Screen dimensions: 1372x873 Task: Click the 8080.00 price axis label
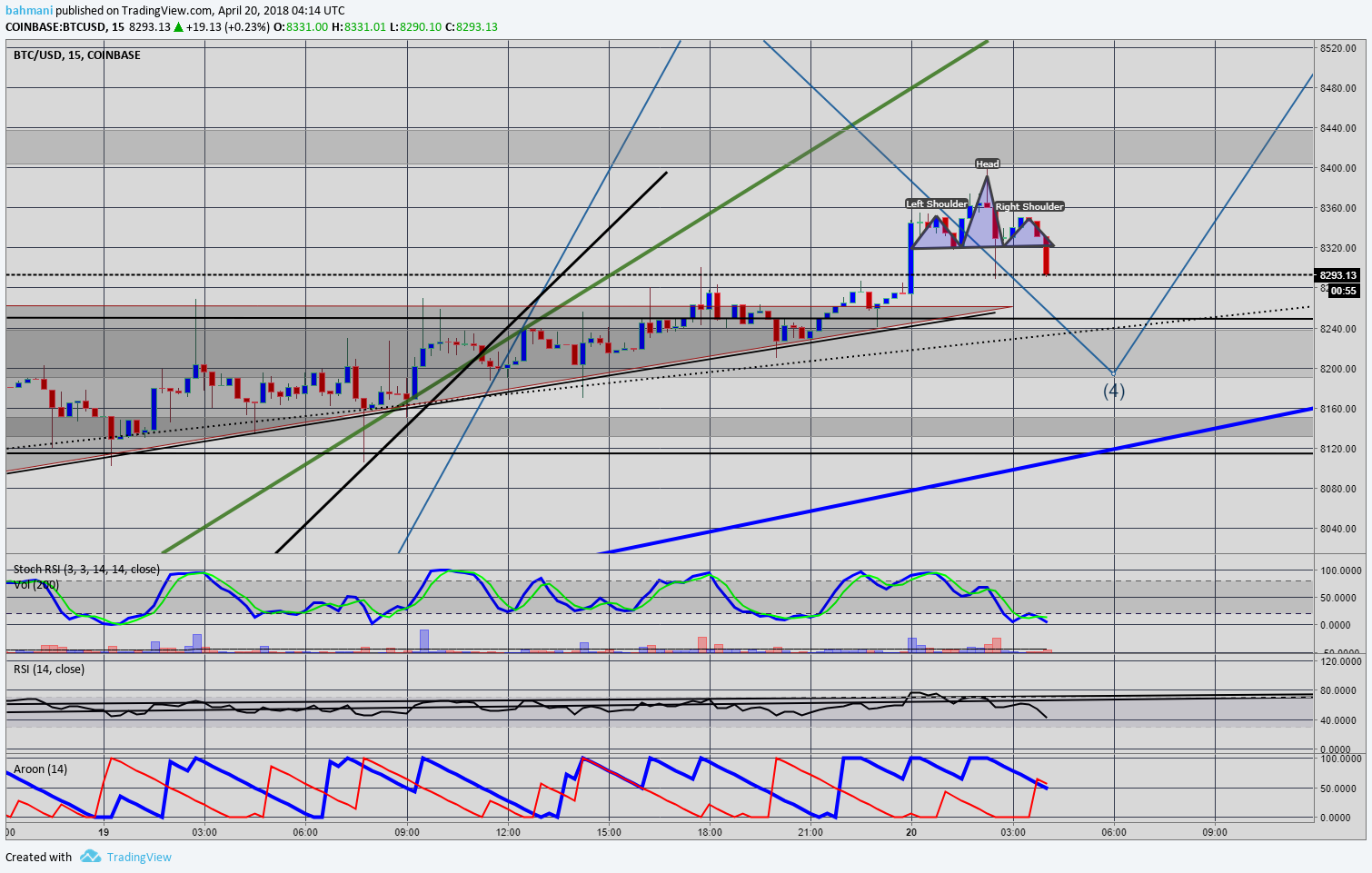(1338, 489)
